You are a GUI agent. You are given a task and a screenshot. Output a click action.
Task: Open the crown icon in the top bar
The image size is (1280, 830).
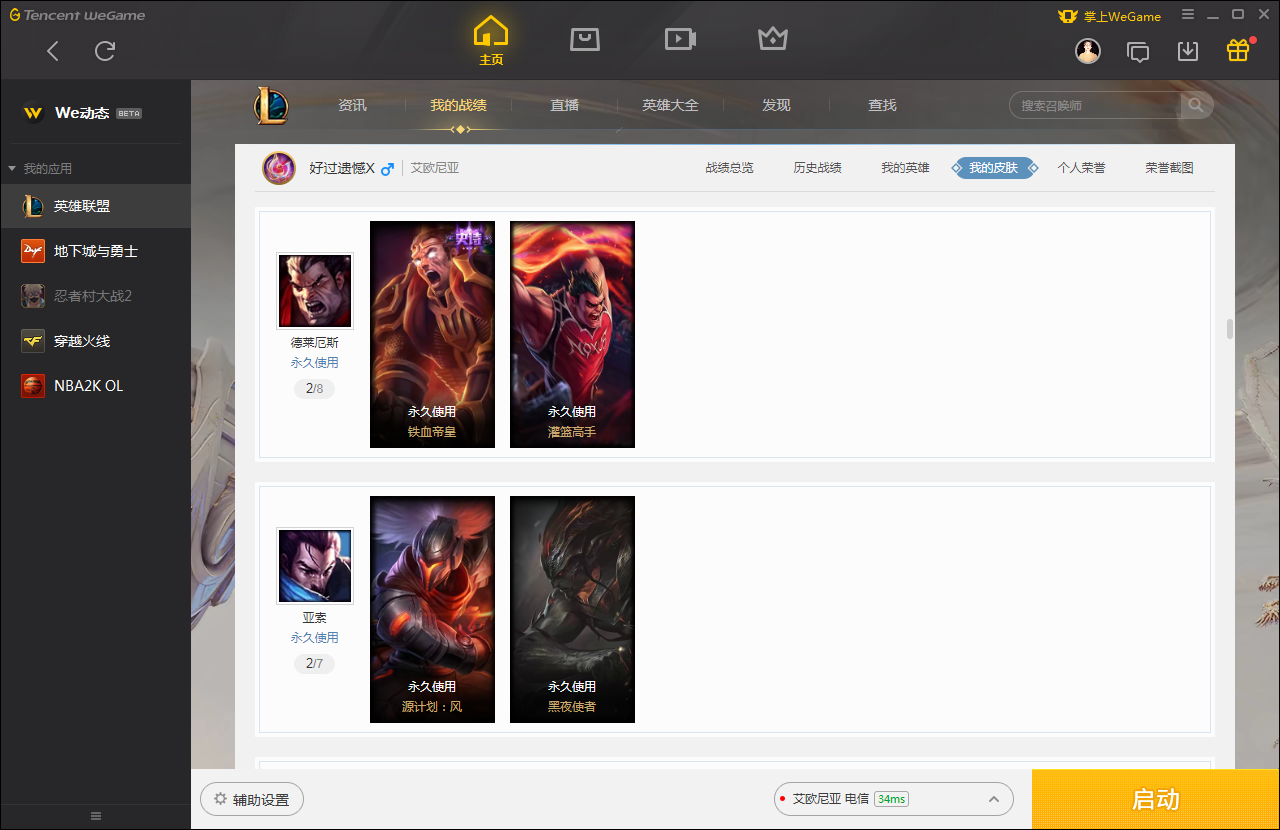click(773, 39)
